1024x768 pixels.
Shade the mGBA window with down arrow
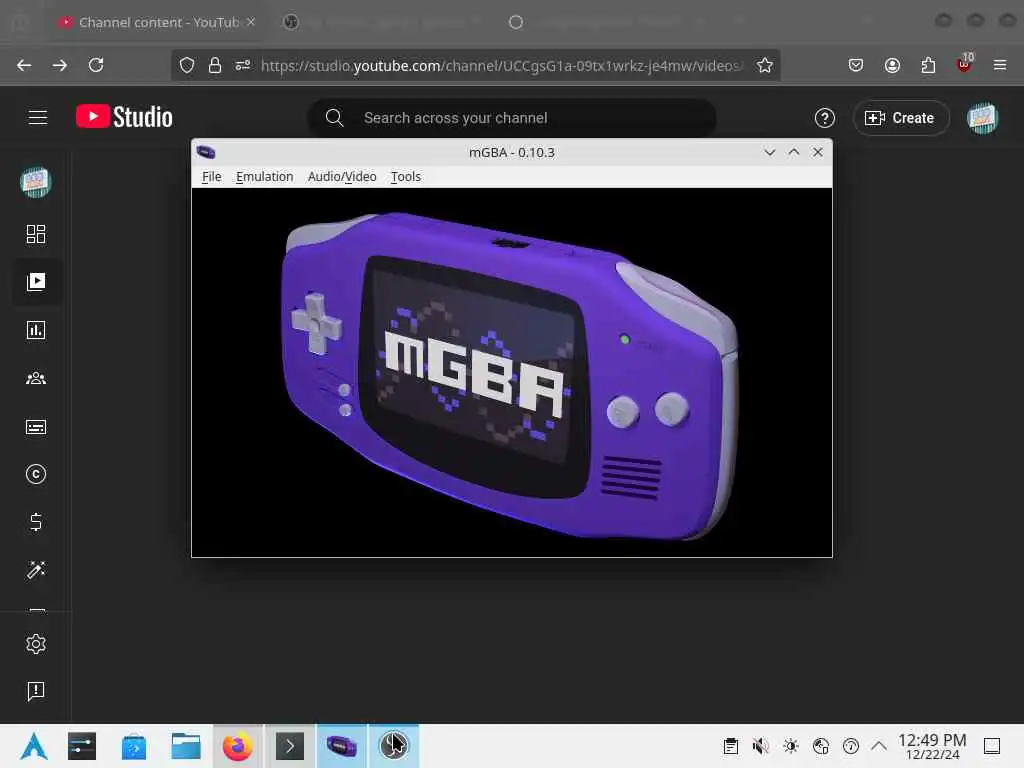[x=770, y=152]
